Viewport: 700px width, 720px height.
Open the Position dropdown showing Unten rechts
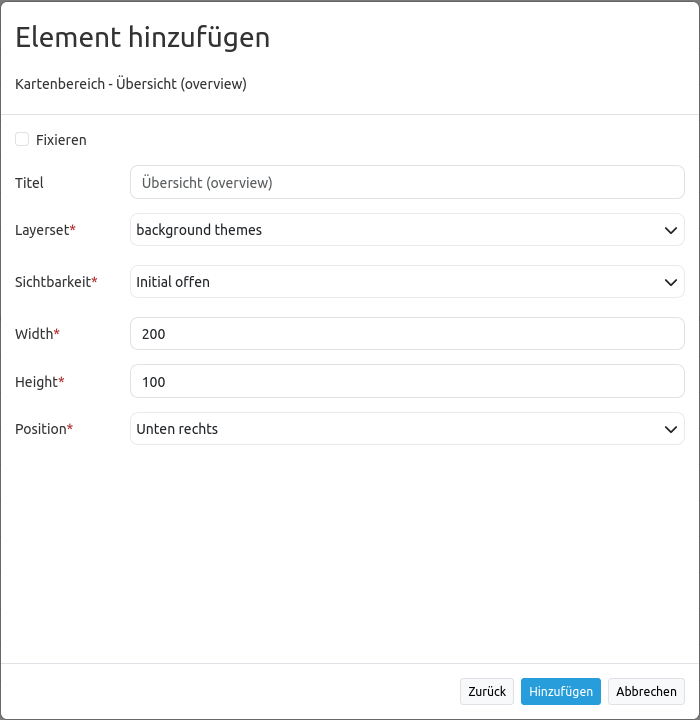click(x=400, y=429)
